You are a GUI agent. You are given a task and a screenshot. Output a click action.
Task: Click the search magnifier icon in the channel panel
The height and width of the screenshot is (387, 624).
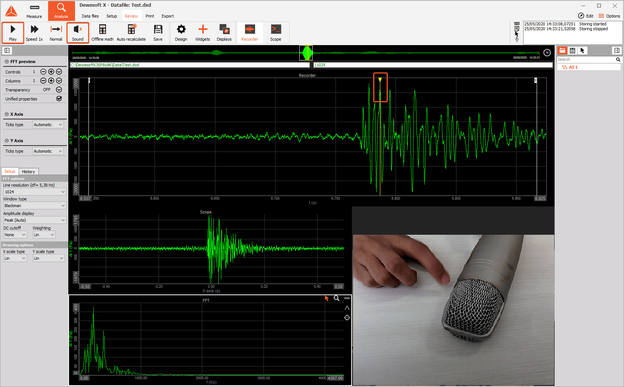(x=618, y=59)
